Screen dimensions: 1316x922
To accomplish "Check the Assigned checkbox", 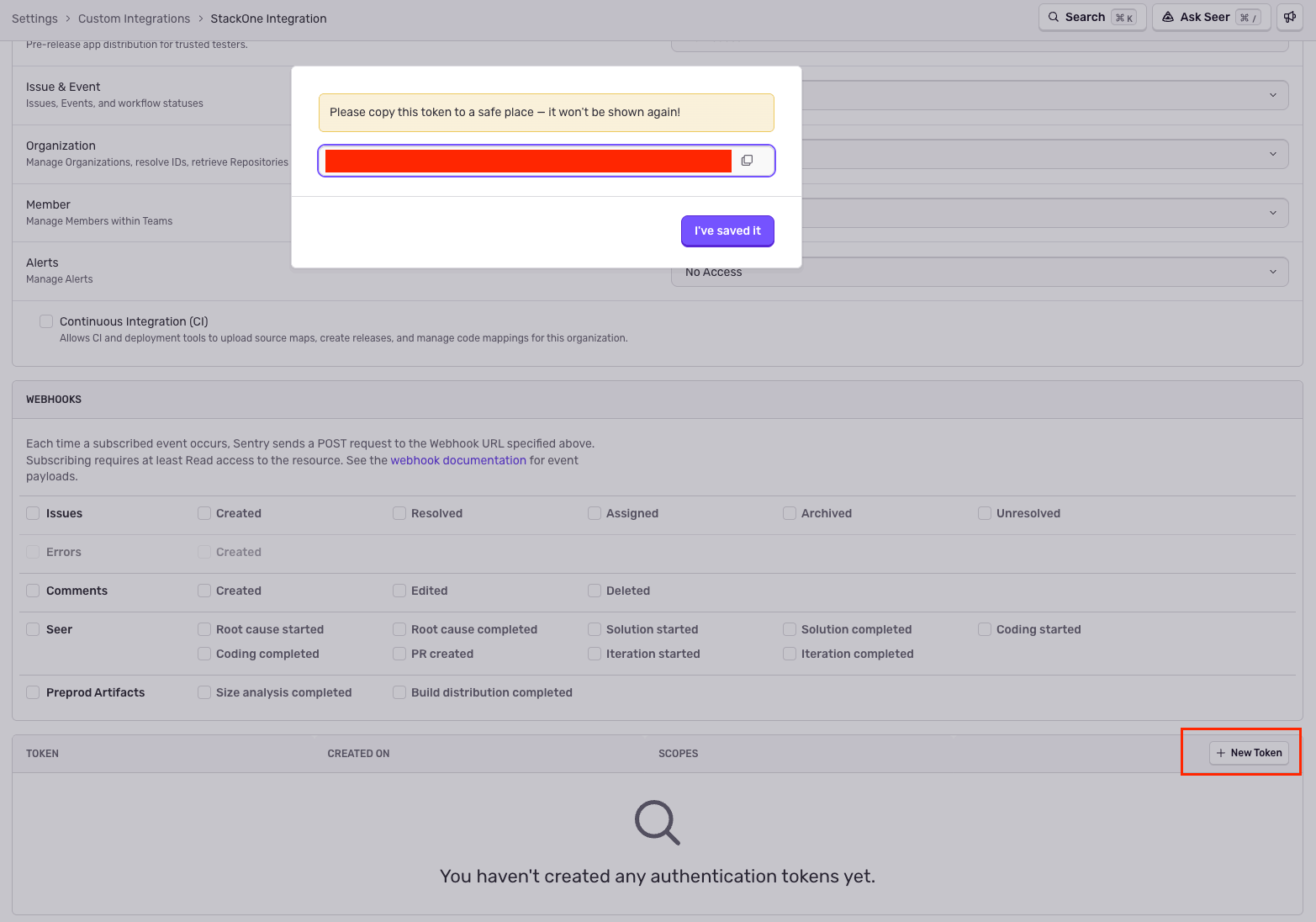I will [x=595, y=513].
